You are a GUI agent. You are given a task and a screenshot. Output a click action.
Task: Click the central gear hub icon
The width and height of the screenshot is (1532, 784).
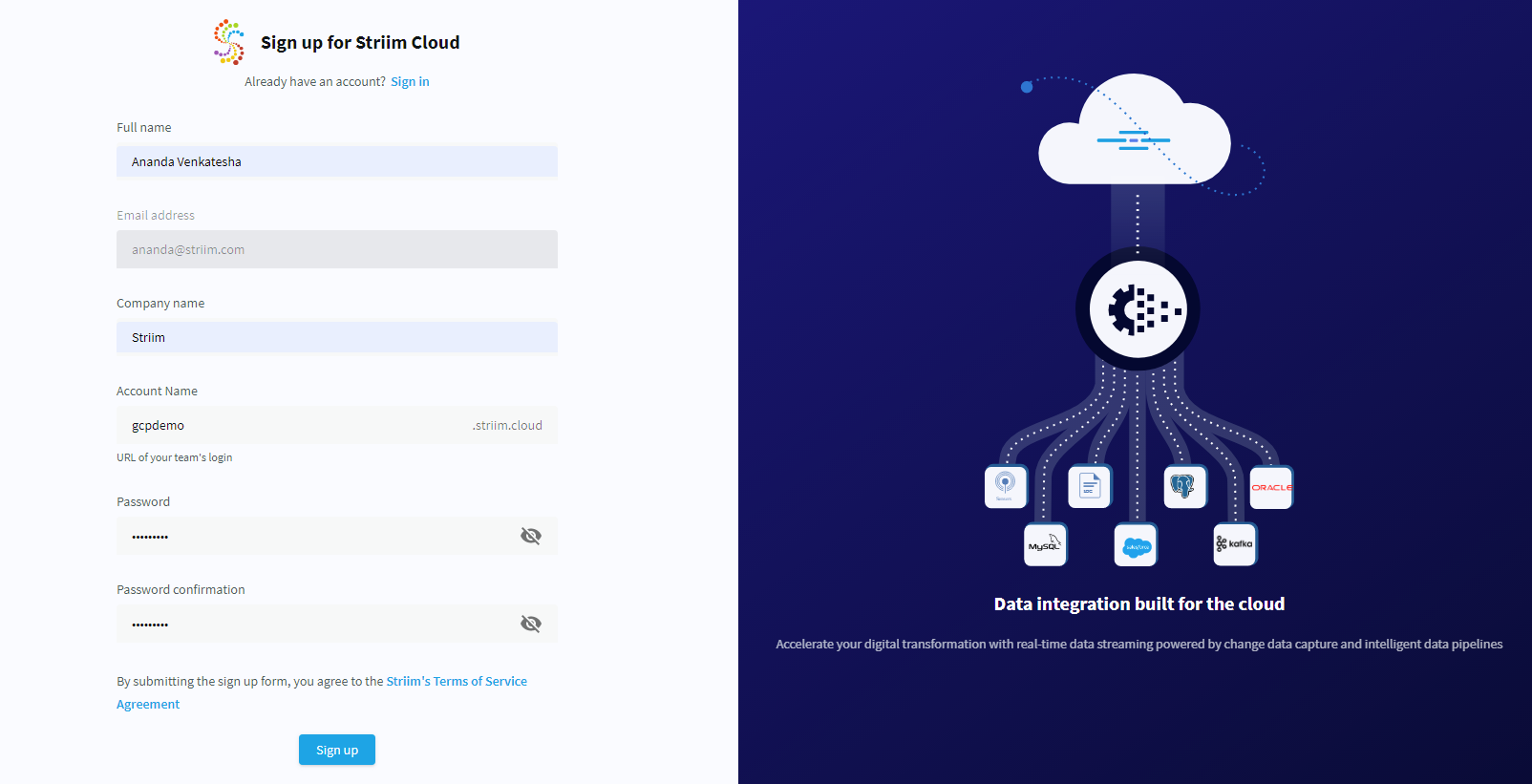(1138, 310)
